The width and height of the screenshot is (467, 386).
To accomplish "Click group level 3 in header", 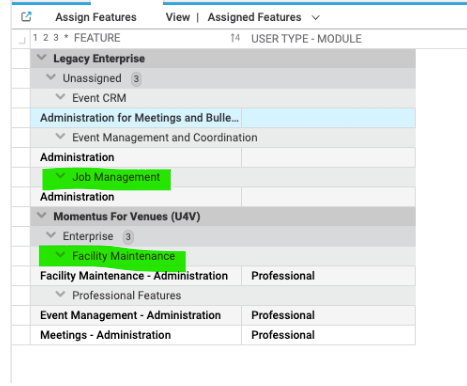I will point(56,38).
